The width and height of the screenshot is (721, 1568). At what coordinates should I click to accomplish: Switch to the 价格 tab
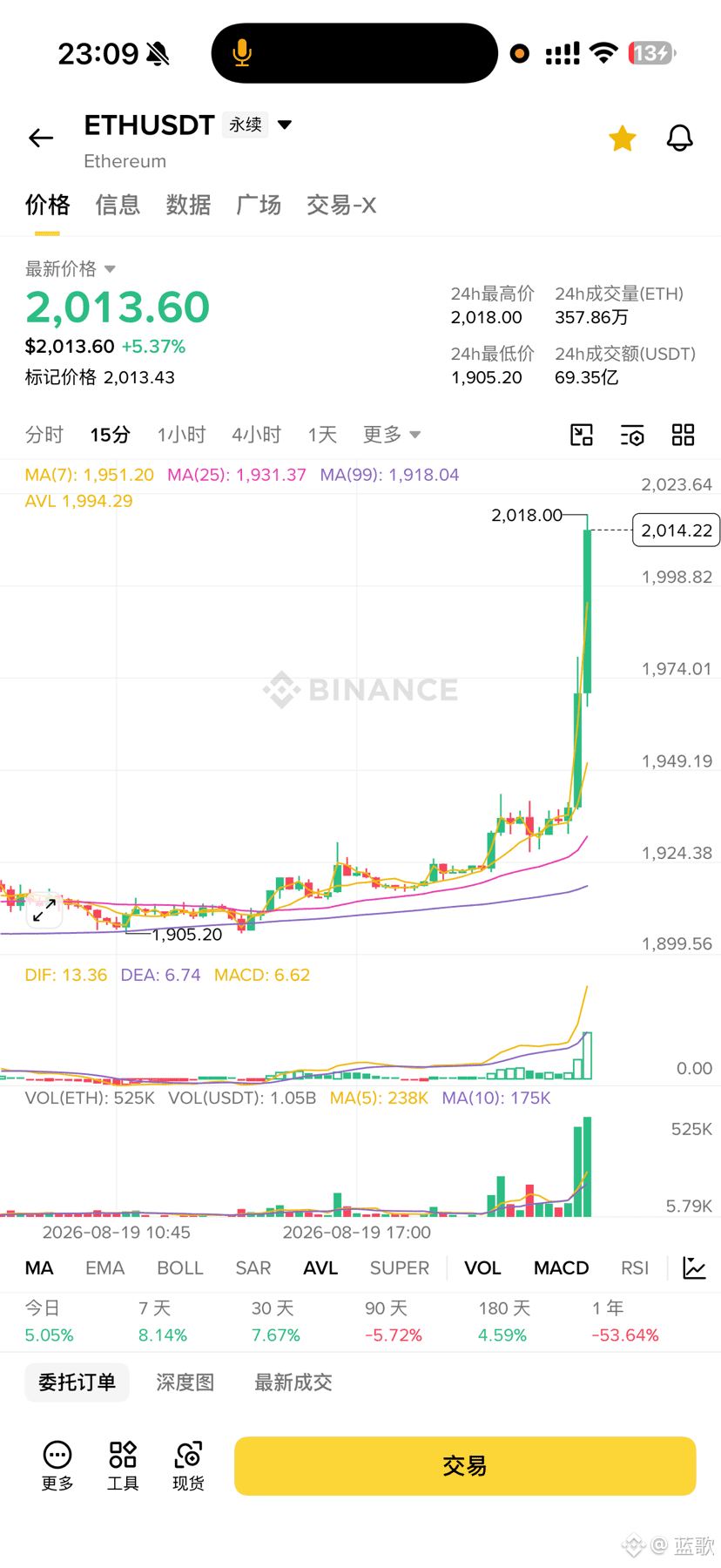coord(47,205)
